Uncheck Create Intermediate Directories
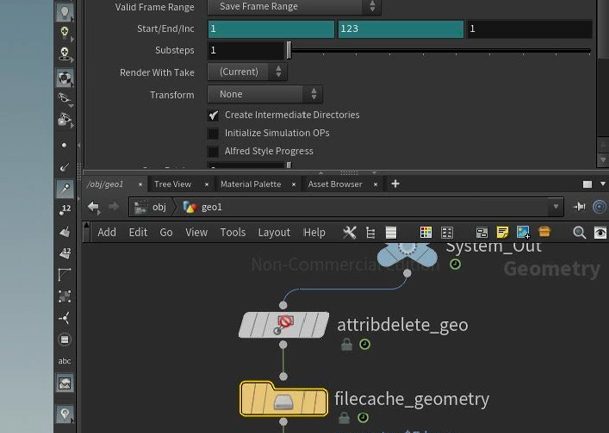Image resolution: width=609 pixels, height=433 pixels. click(213, 115)
